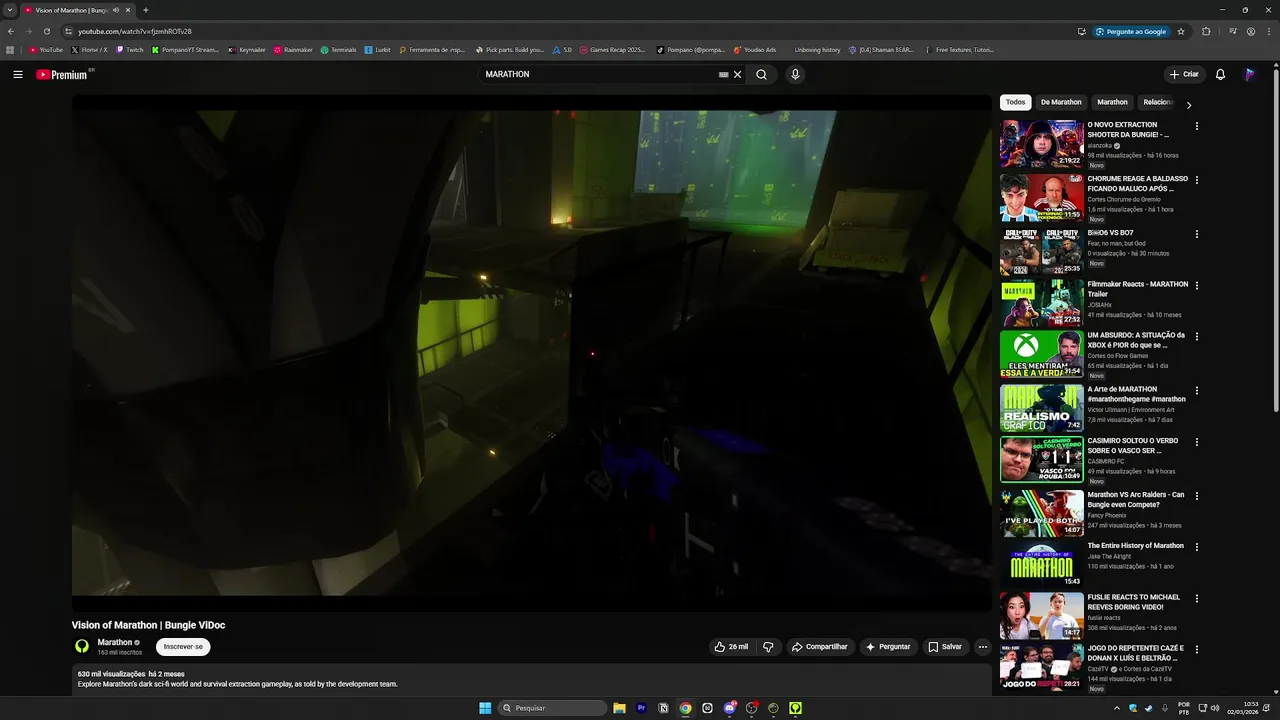
Task: Open new browser tab with plus
Action: tap(145, 10)
